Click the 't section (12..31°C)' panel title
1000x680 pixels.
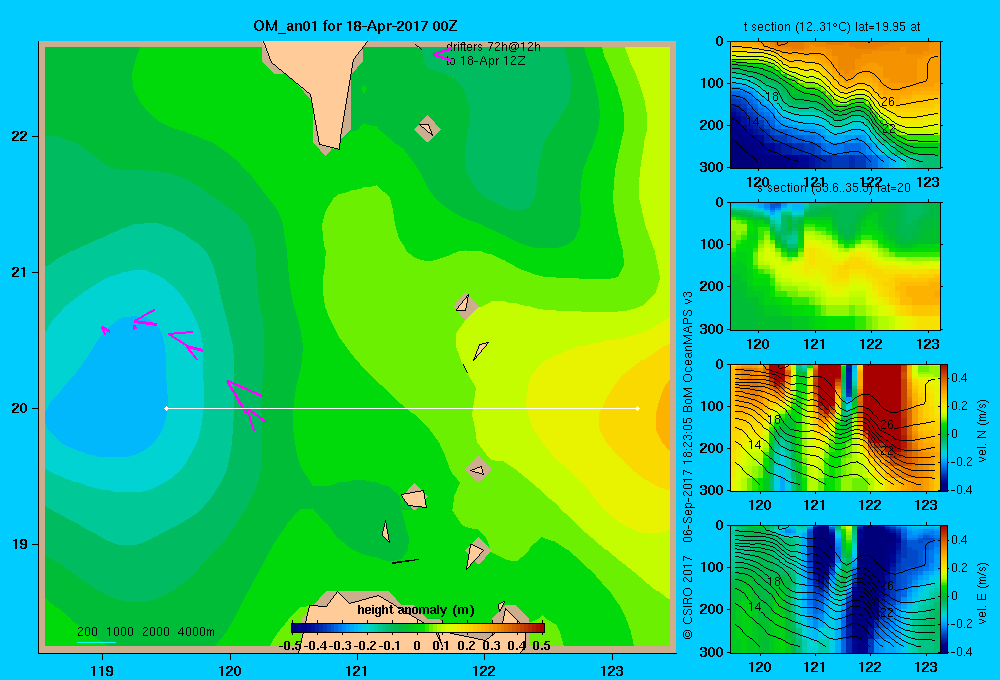coord(832,27)
